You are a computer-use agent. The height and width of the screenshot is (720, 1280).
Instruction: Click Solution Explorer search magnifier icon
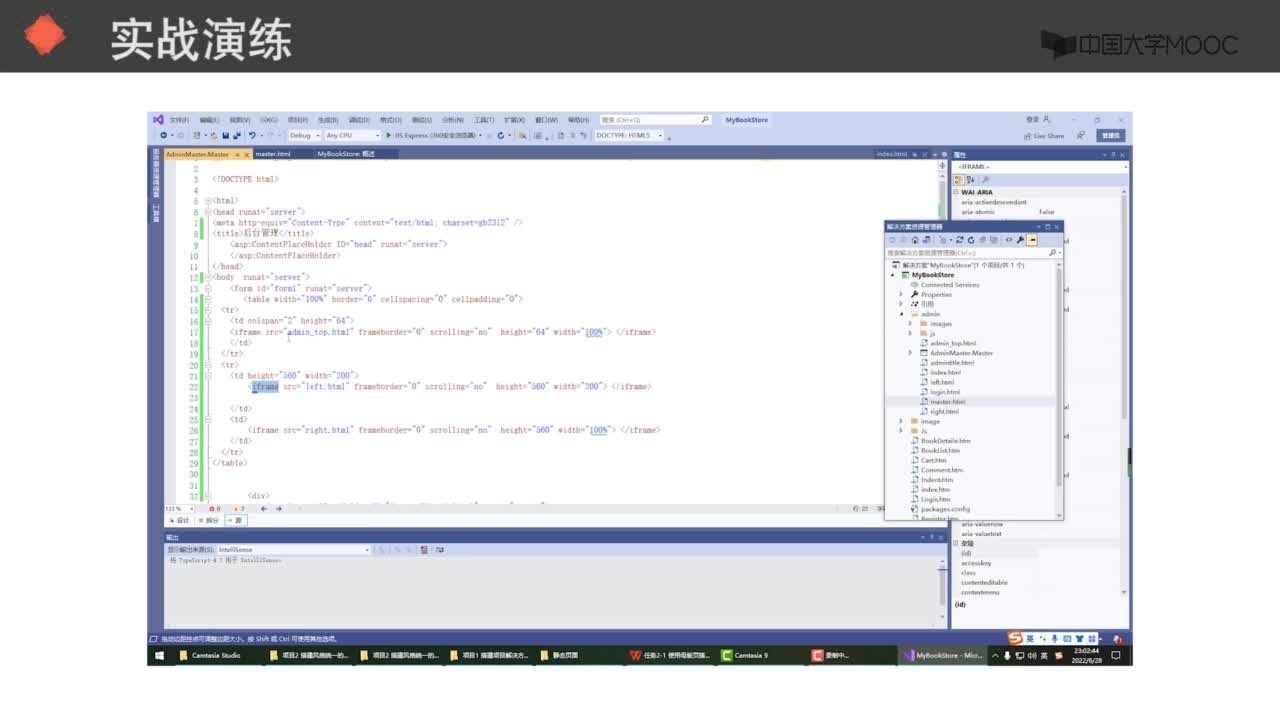(1052, 253)
